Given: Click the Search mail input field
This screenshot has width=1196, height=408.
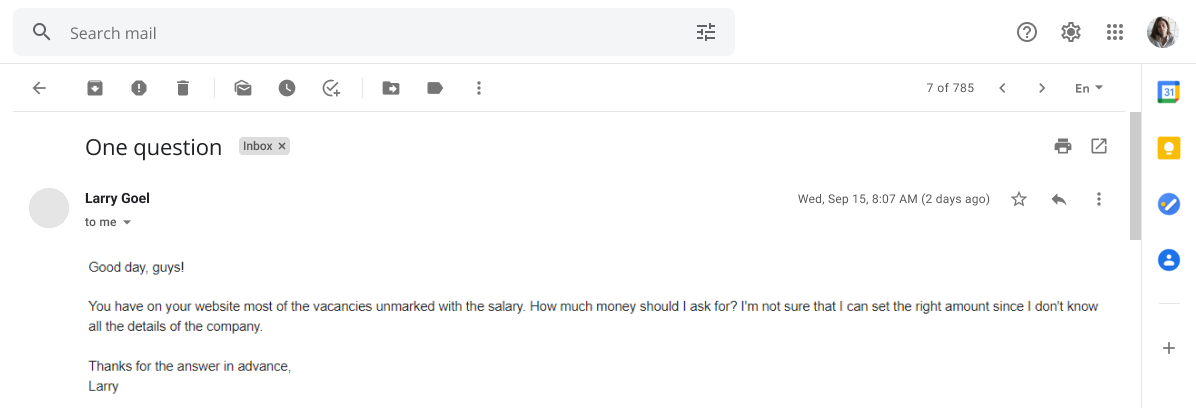Looking at the screenshot, I should coord(374,33).
